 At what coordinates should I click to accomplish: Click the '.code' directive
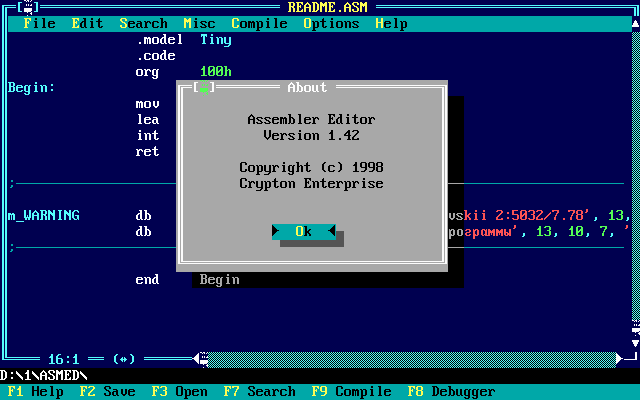click(156, 56)
